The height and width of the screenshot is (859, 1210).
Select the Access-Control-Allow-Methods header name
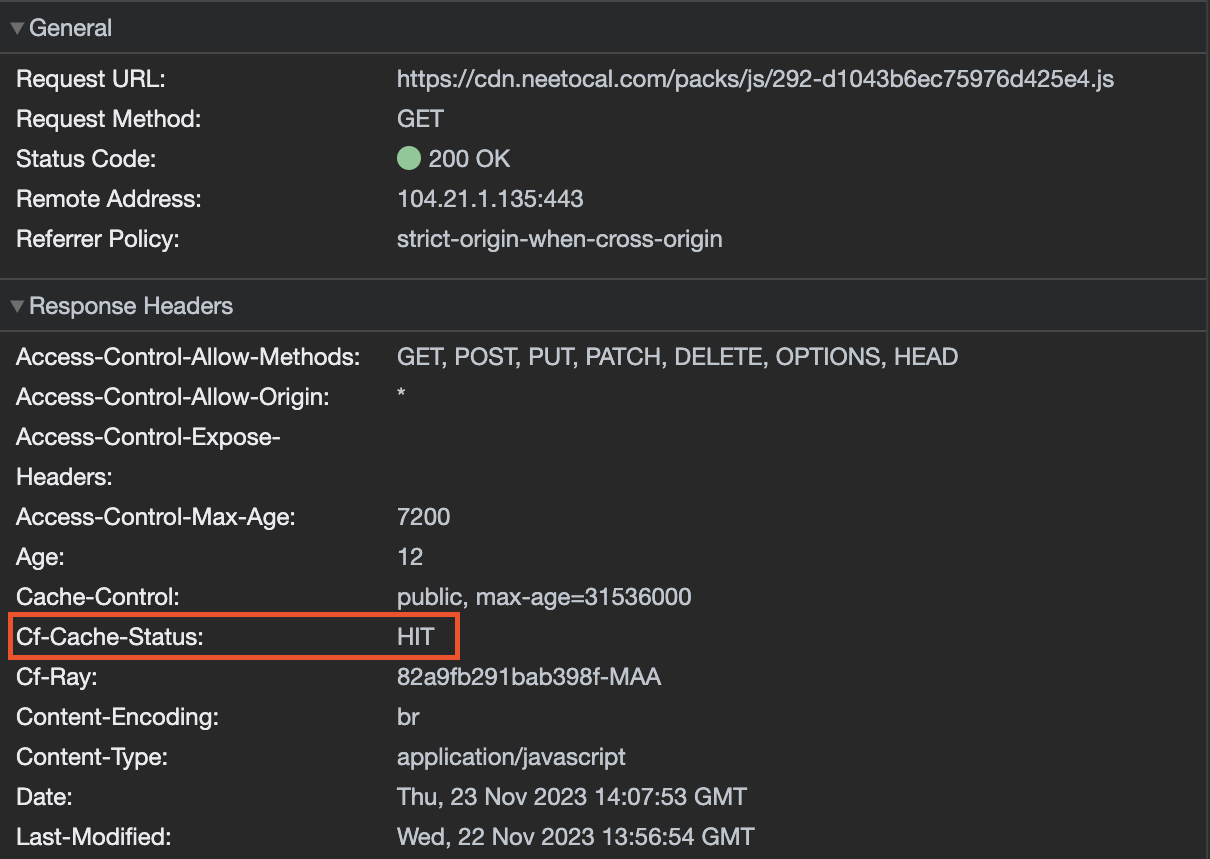pos(188,356)
